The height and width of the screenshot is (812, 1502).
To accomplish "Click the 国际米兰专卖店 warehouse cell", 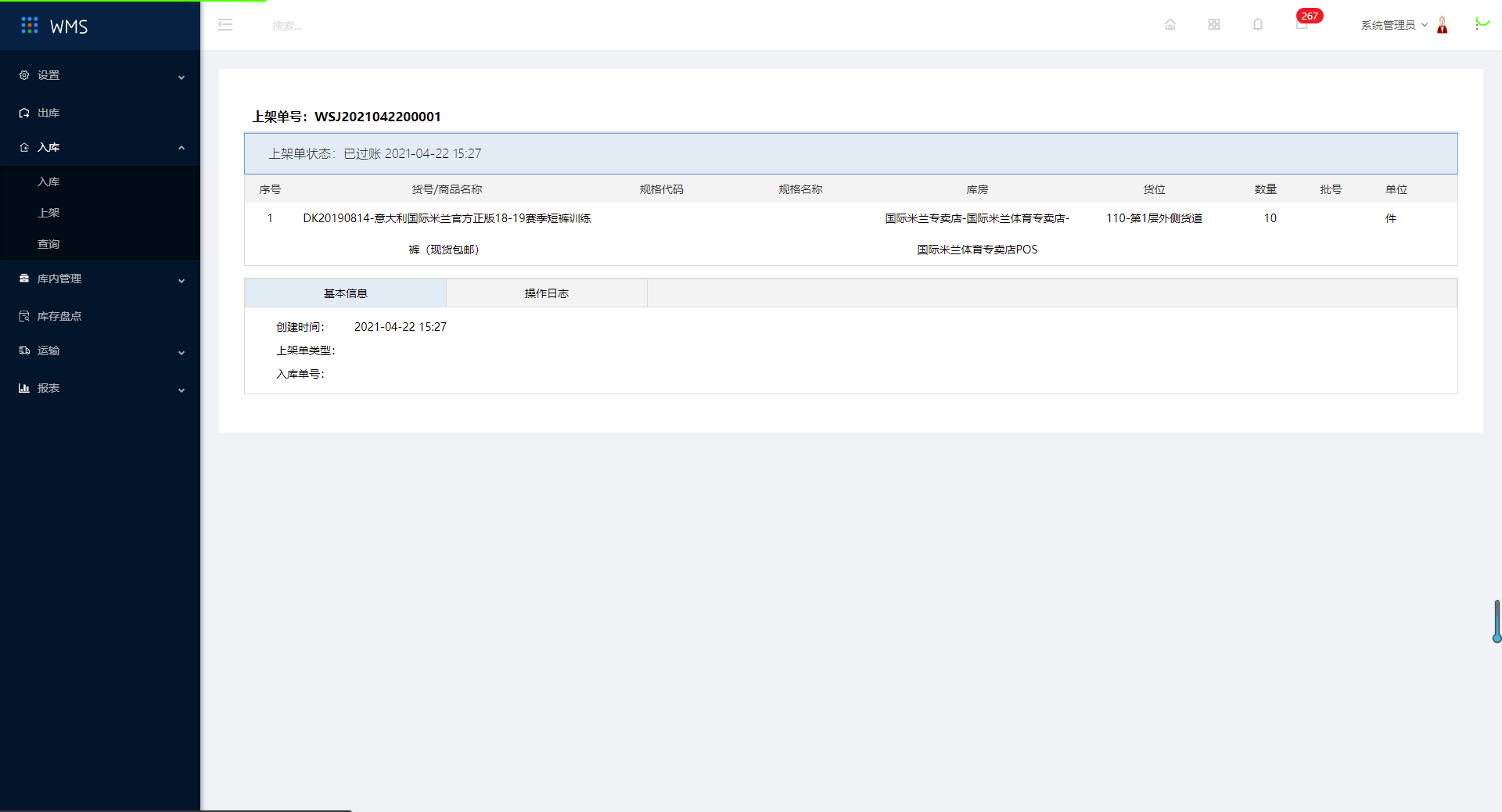I will [977, 234].
